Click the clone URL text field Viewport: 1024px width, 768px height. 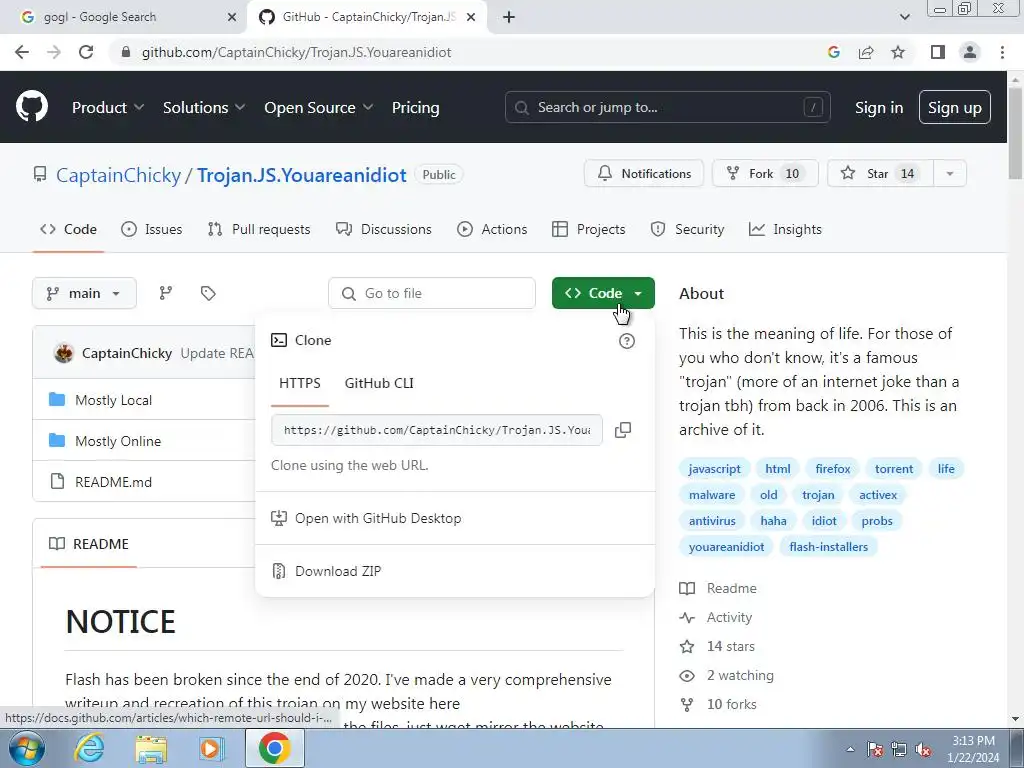[437, 430]
